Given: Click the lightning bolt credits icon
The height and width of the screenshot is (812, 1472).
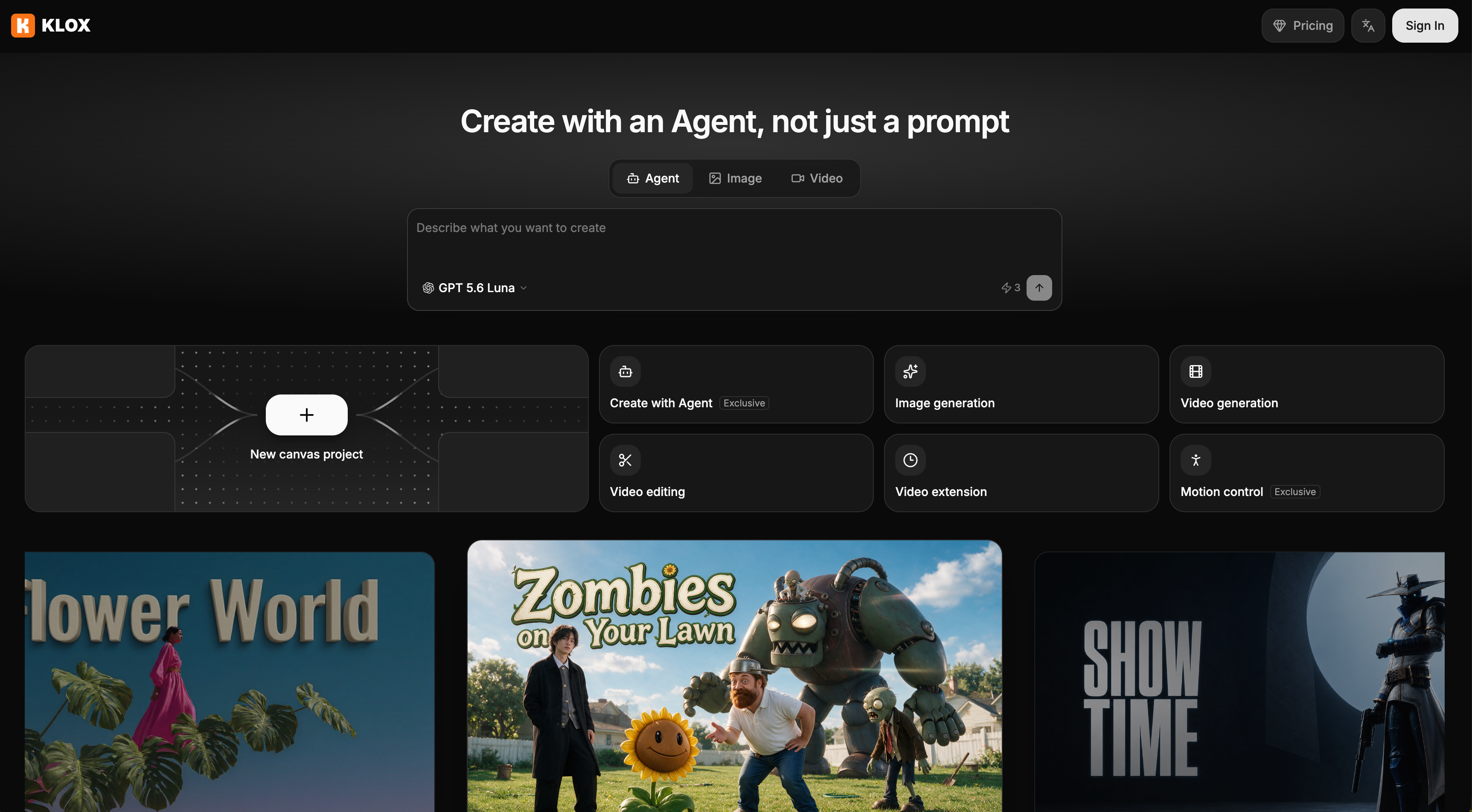Looking at the screenshot, I should tap(1006, 288).
